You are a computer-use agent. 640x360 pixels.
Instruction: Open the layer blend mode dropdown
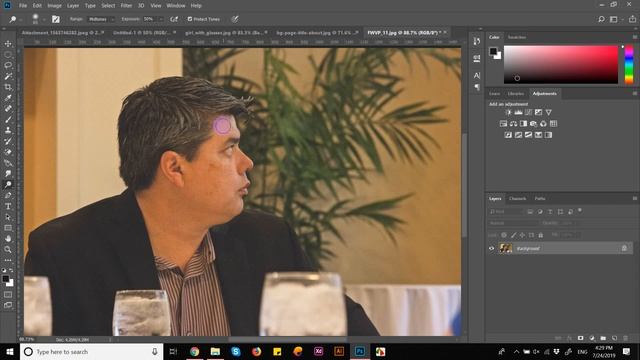pos(513,223)
